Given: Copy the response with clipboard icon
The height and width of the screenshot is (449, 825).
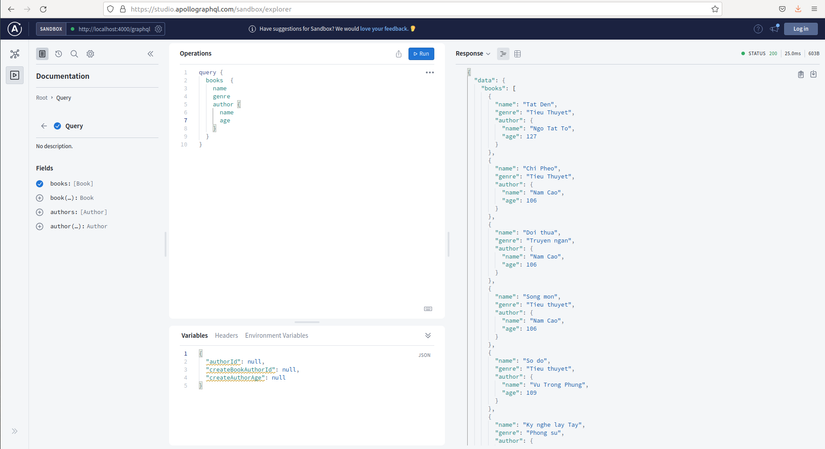Looking at the screenshot, I should pyautogui.click(x=800, y=75).
